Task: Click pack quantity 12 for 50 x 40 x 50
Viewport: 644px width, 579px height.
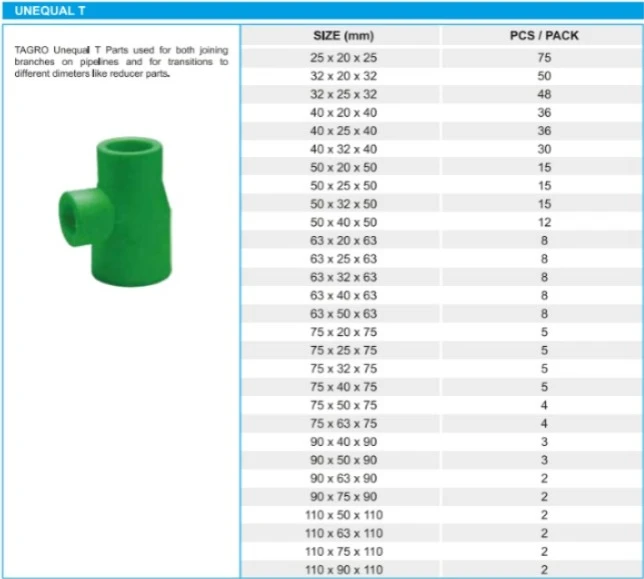Action: (544, 222)
